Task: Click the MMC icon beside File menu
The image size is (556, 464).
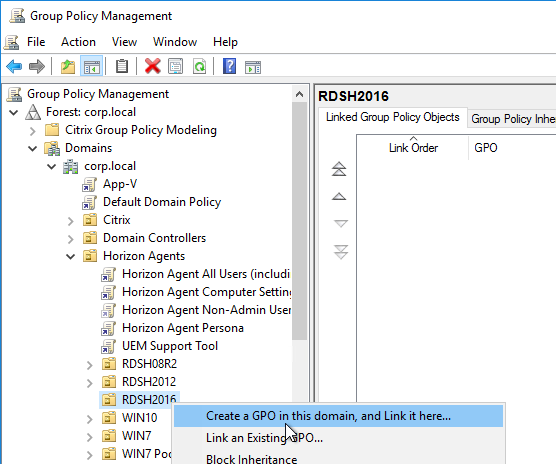Action: 11,42
